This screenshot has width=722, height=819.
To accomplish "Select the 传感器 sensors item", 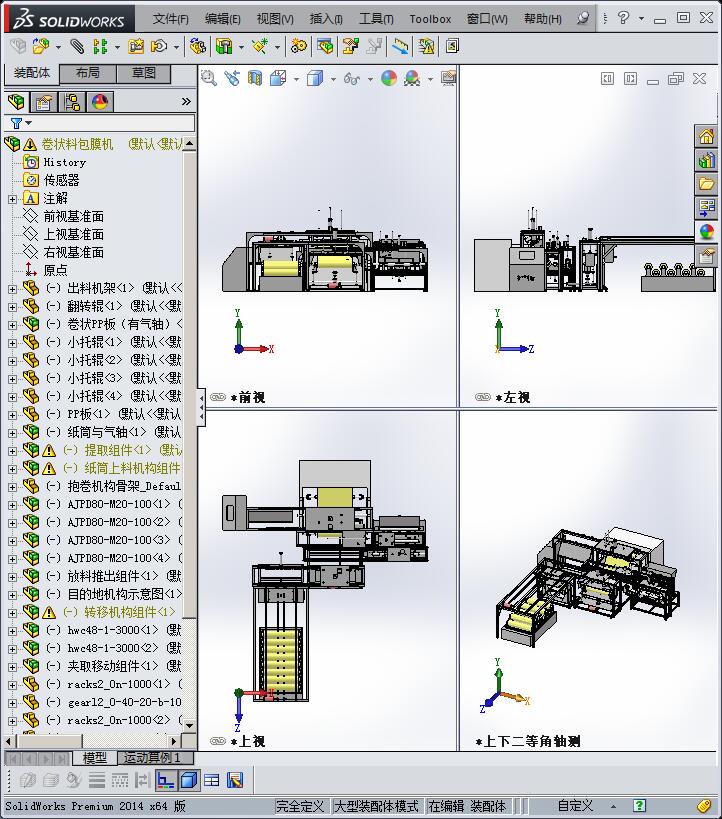I will pyautogui.click(x=51, y=181).
